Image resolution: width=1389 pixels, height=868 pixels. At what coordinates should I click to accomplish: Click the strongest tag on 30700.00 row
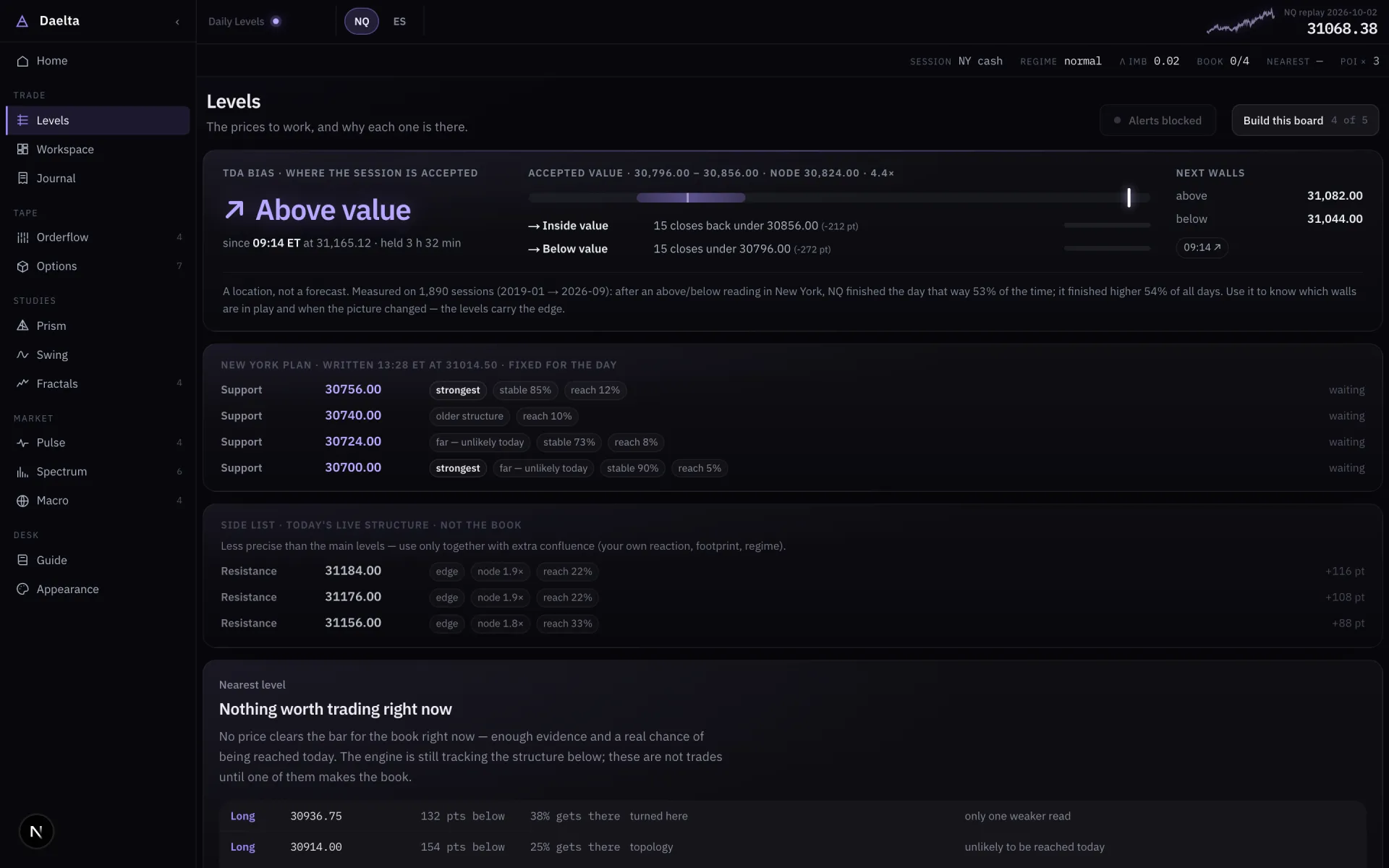(x=457, y=469)
